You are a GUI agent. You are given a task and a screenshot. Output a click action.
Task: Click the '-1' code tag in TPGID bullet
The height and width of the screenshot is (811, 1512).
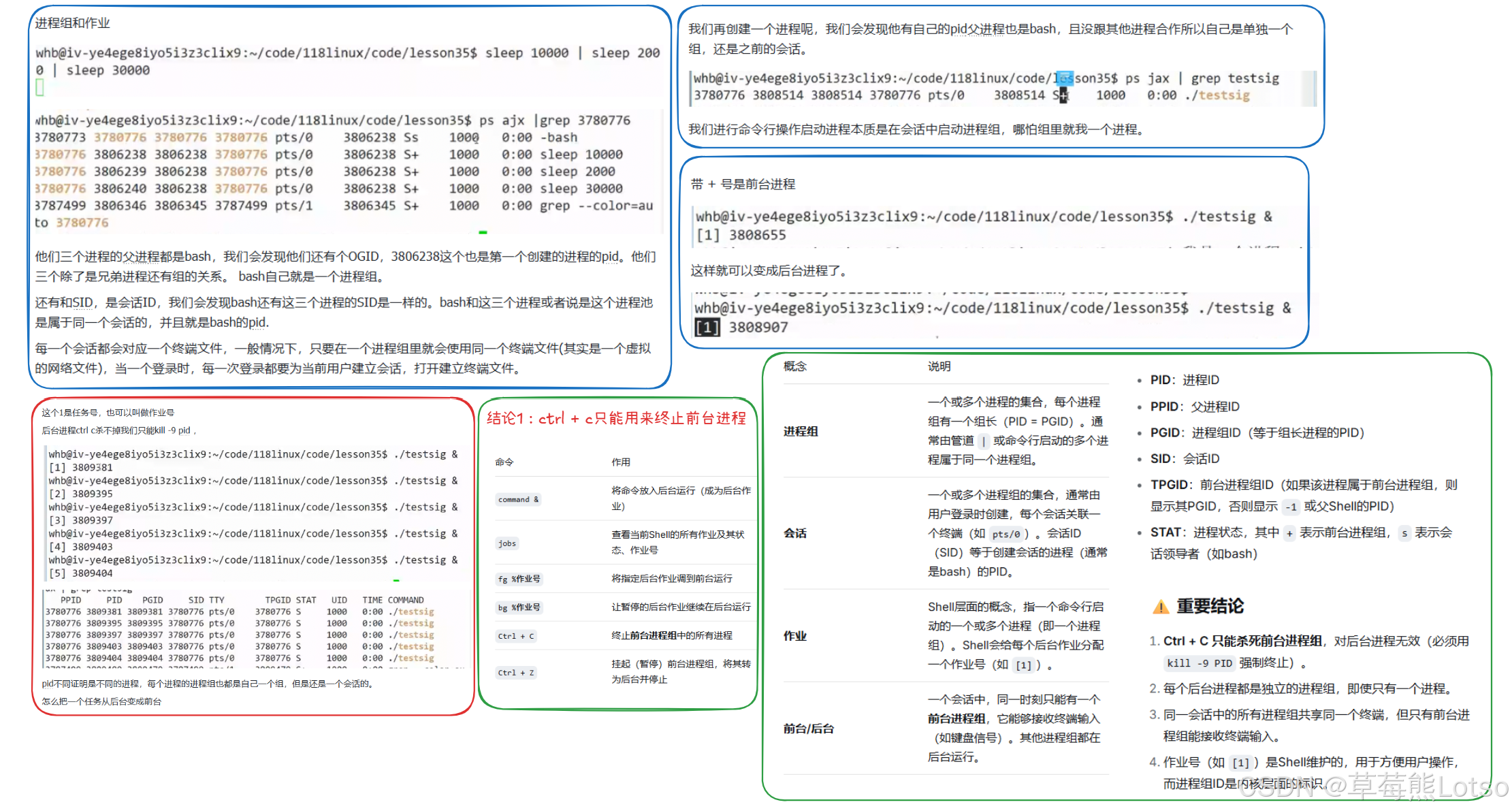click(1290, 507)
